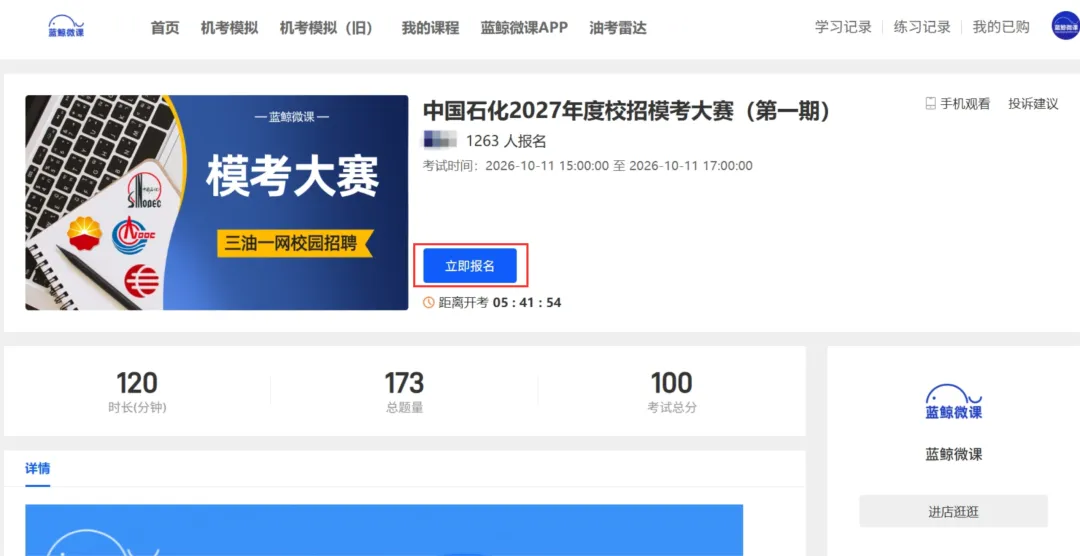Click the countdown 05 : 41 : 54

point(526,302)
